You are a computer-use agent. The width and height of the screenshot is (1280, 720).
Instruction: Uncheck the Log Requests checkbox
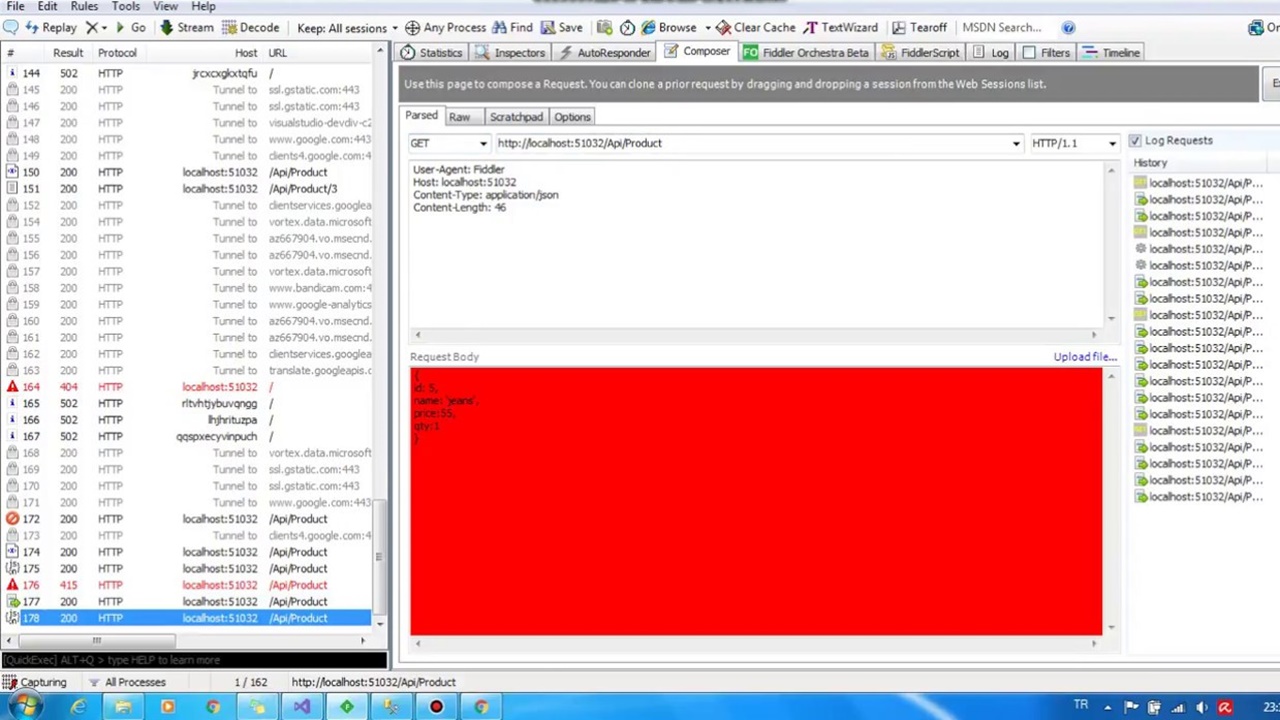pyautogui.click(x=1135, y=141)
